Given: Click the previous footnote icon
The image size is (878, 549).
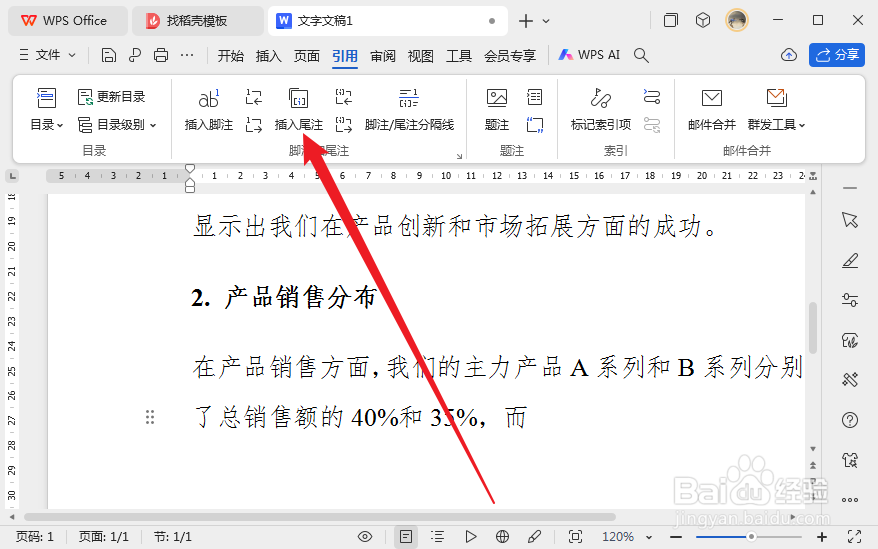Looking at the screenshot, I should (x=254, y=97).
